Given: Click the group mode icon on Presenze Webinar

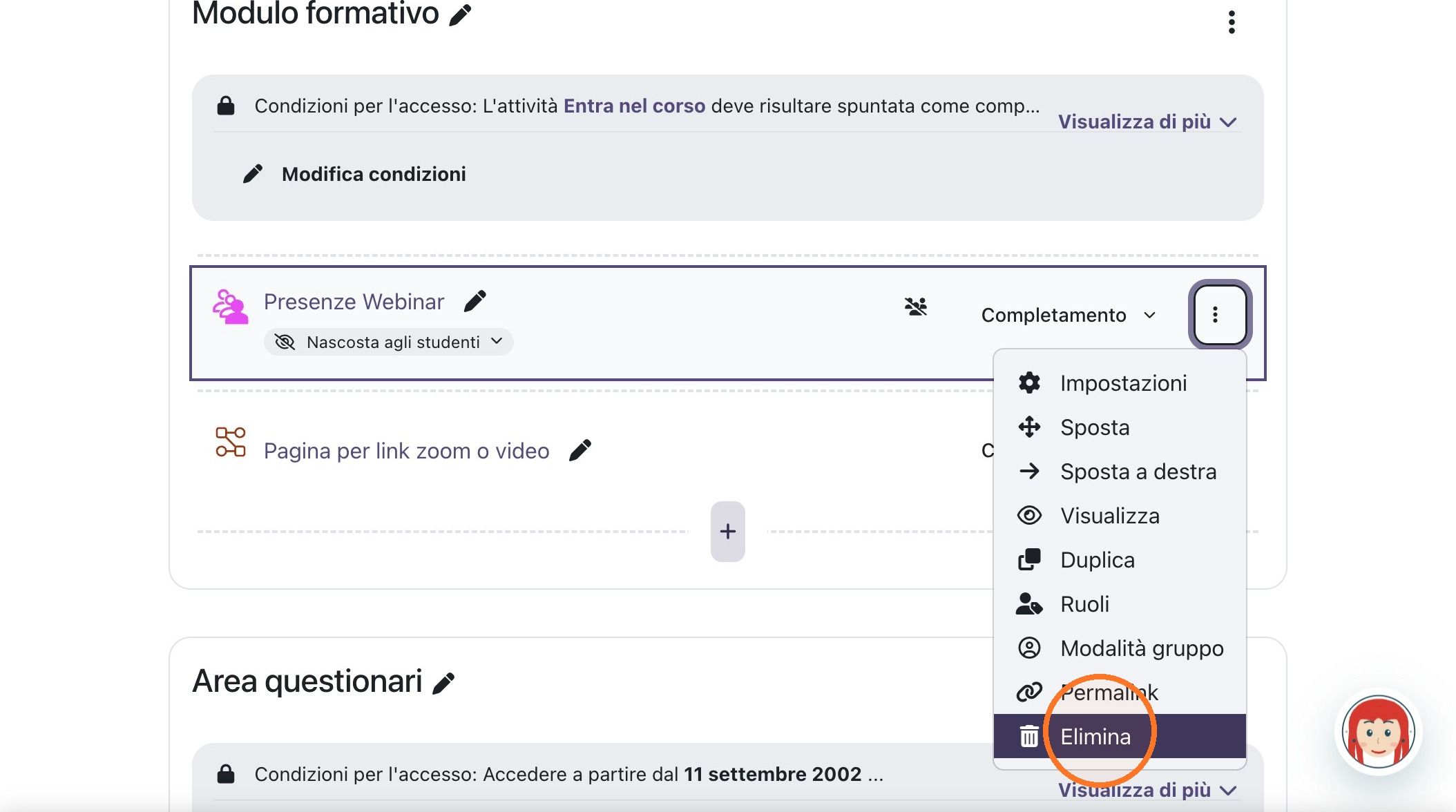Looking at the screenshot, I should pos(916,307).
